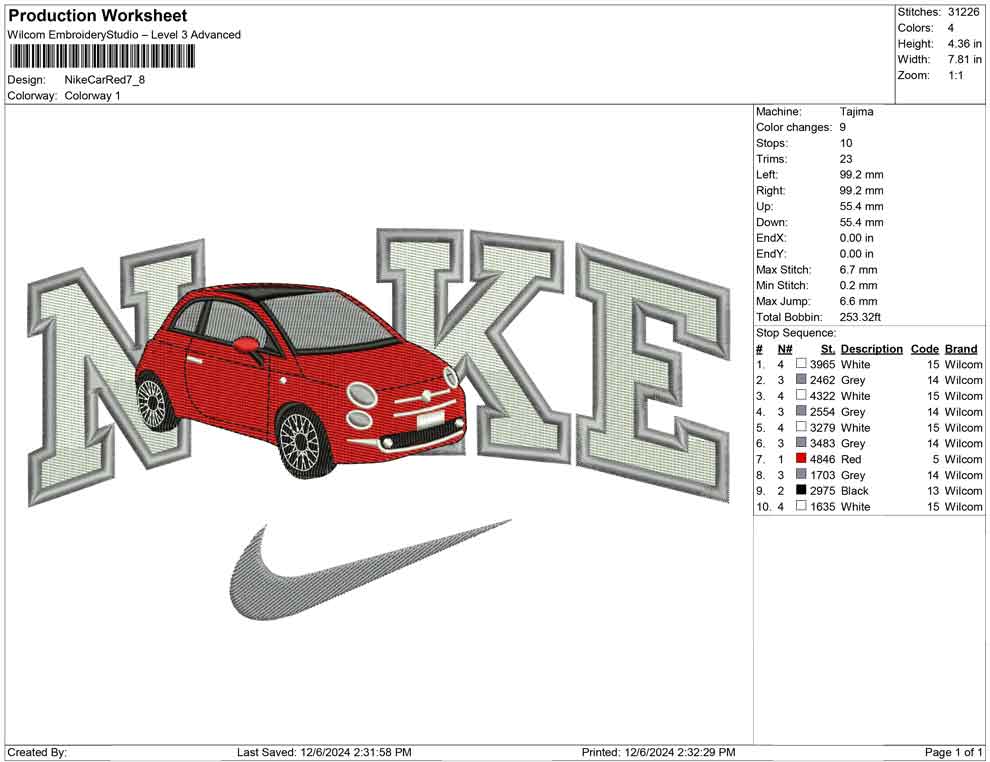Click the design name NikeCarRed7_8
The height and width of the screenshot is (762, 990).
pos(105,80)
